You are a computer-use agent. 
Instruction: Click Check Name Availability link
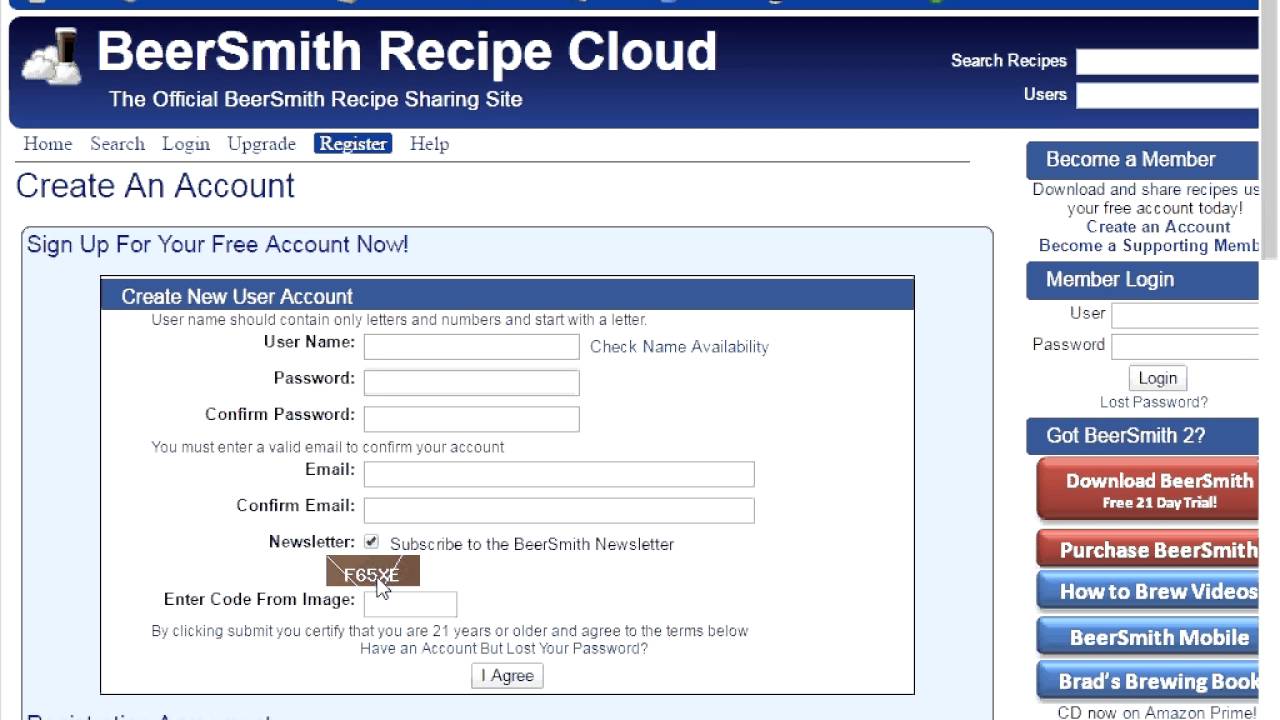click(x=679, y=347)
